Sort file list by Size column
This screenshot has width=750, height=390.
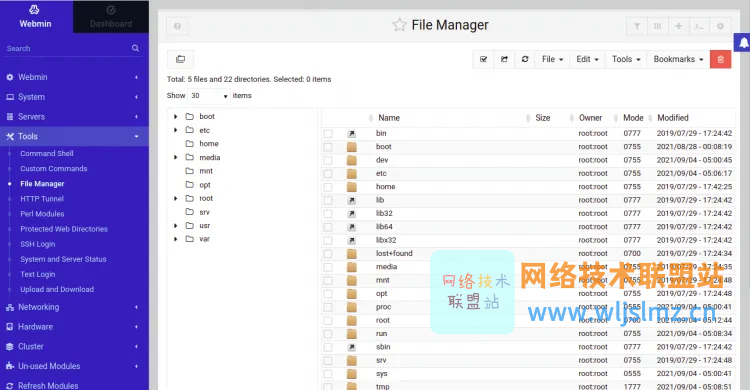(x=542, y=118)
